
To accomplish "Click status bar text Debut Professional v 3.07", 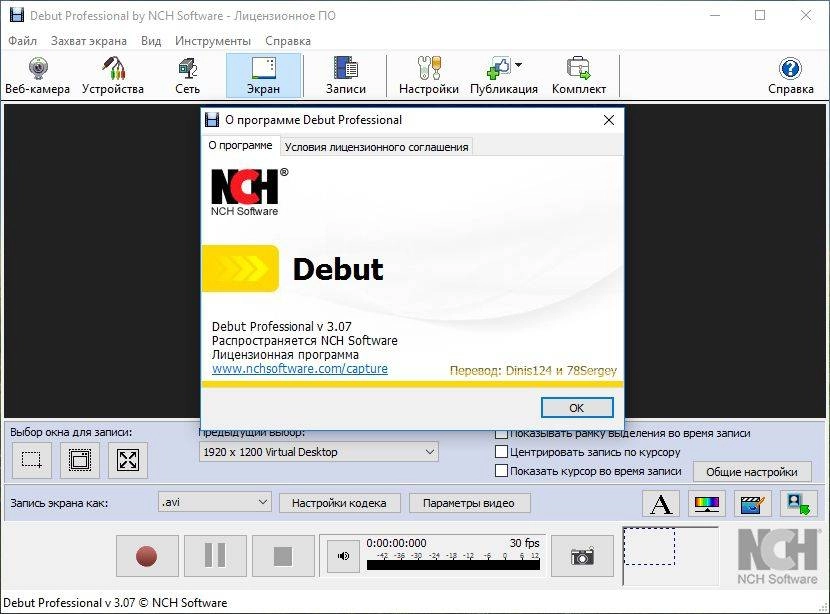I will pos(115,603).
